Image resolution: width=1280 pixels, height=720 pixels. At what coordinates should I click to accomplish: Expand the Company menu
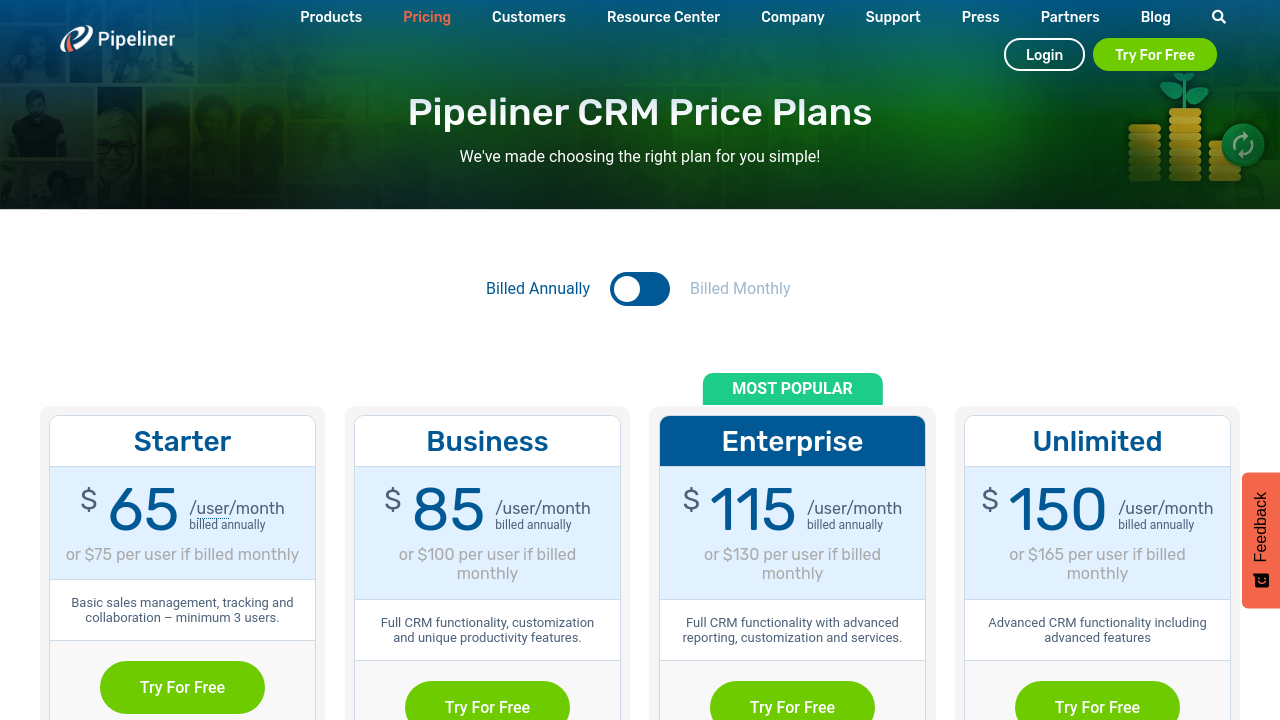[x=793, y=17]
